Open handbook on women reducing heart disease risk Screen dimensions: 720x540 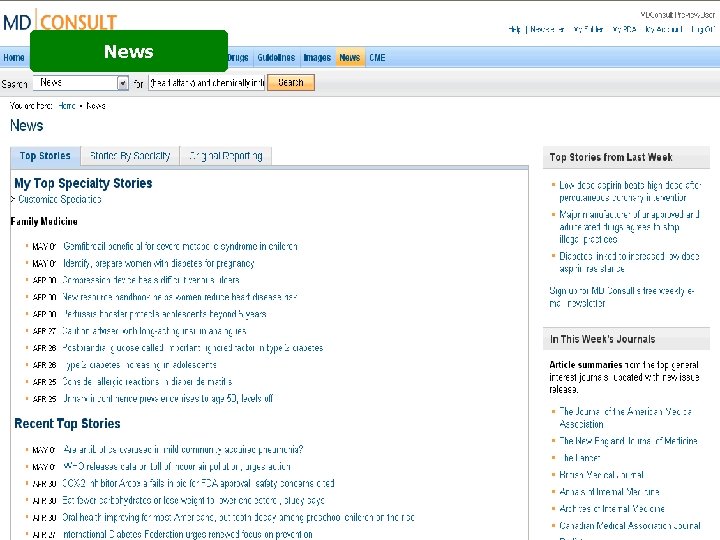pos(180,297)
